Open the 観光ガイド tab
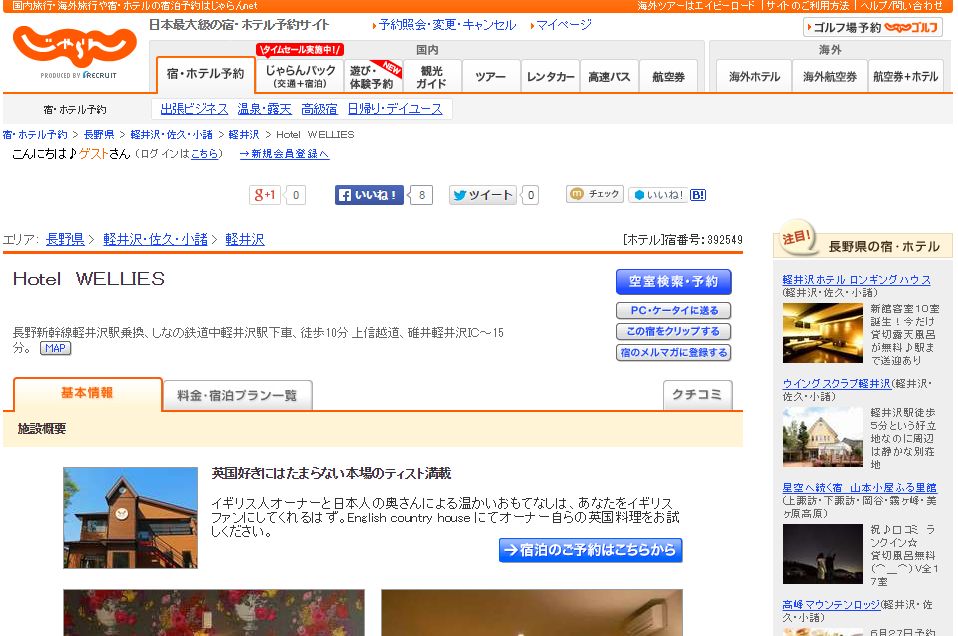This screenshot has height=636, width=958. (x=431, y=76)
